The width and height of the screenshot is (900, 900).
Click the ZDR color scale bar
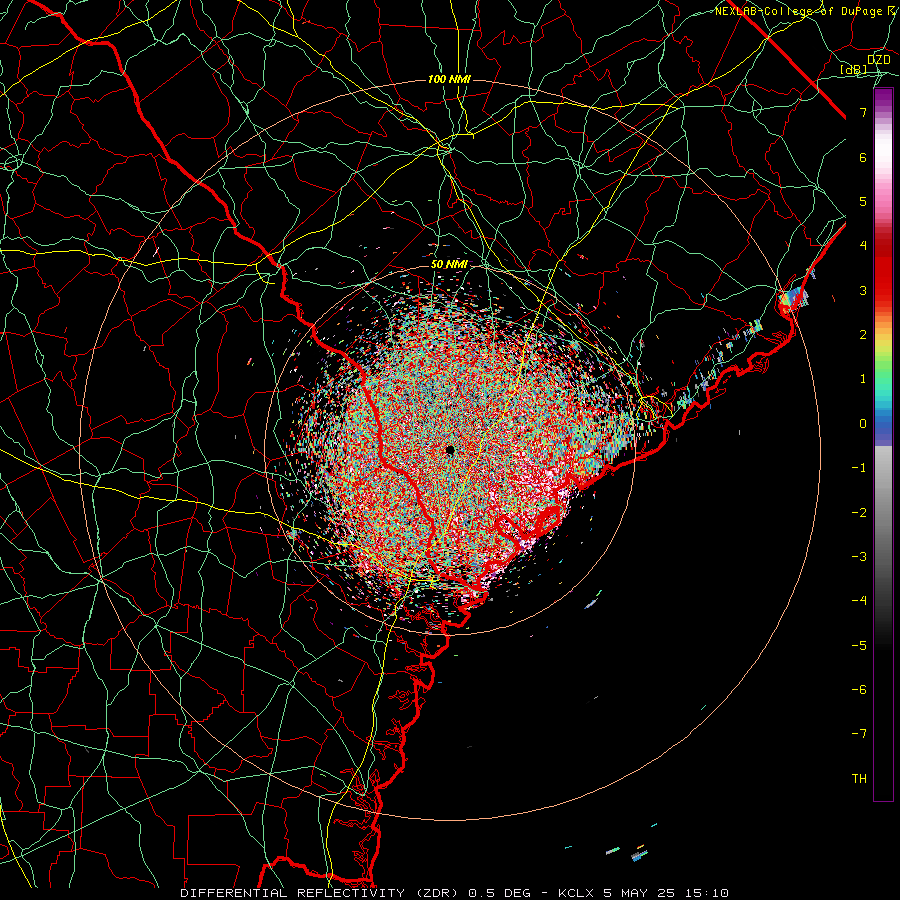(883, 444)
